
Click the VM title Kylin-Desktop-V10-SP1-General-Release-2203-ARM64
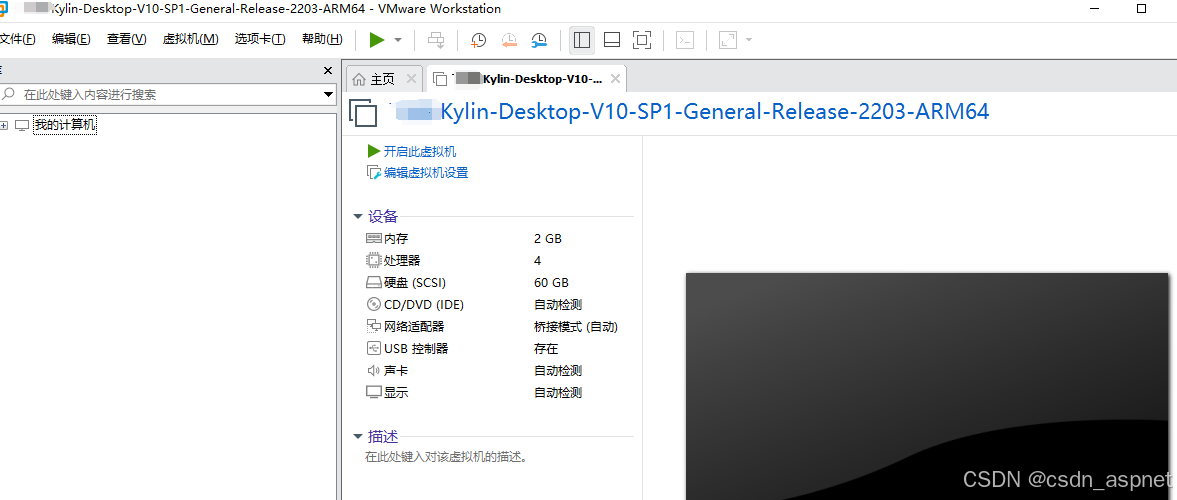point(715,111)
